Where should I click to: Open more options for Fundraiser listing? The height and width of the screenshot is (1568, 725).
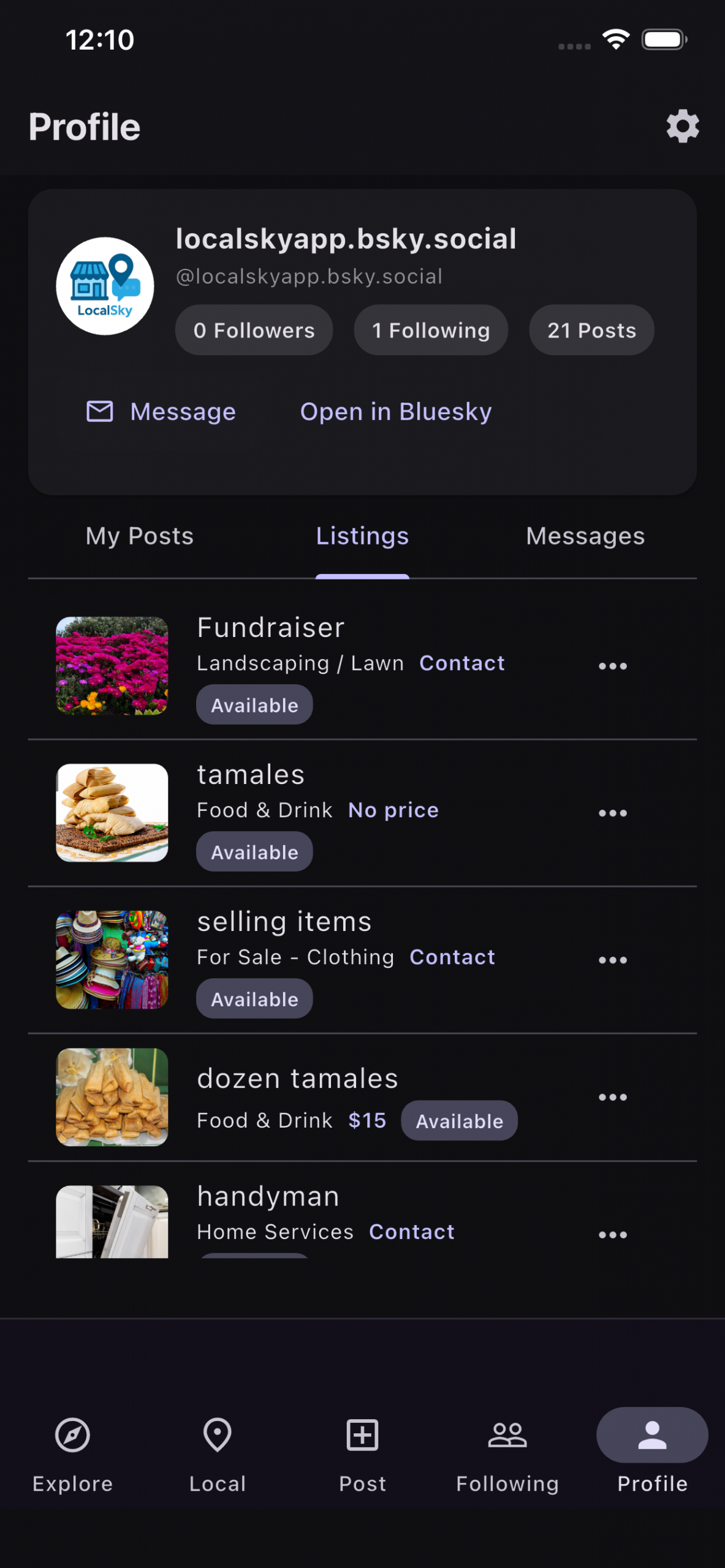click(612, 666)
